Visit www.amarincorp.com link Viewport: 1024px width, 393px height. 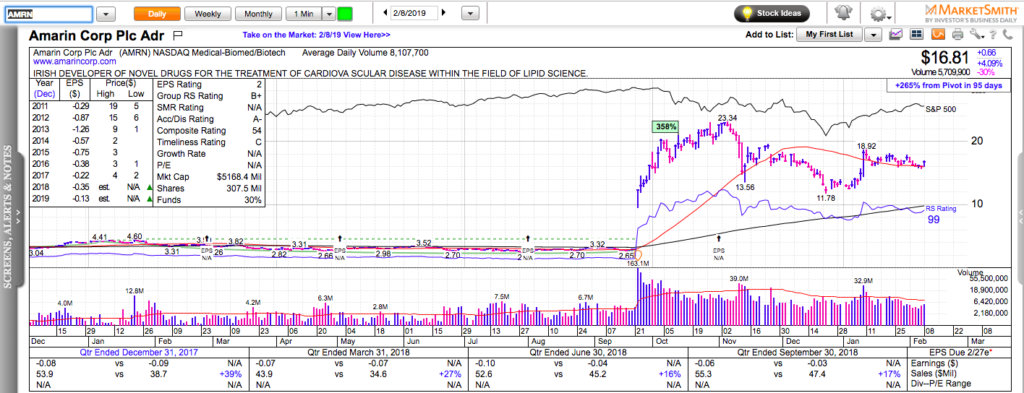pyautogui.click(x=74, y=61)
